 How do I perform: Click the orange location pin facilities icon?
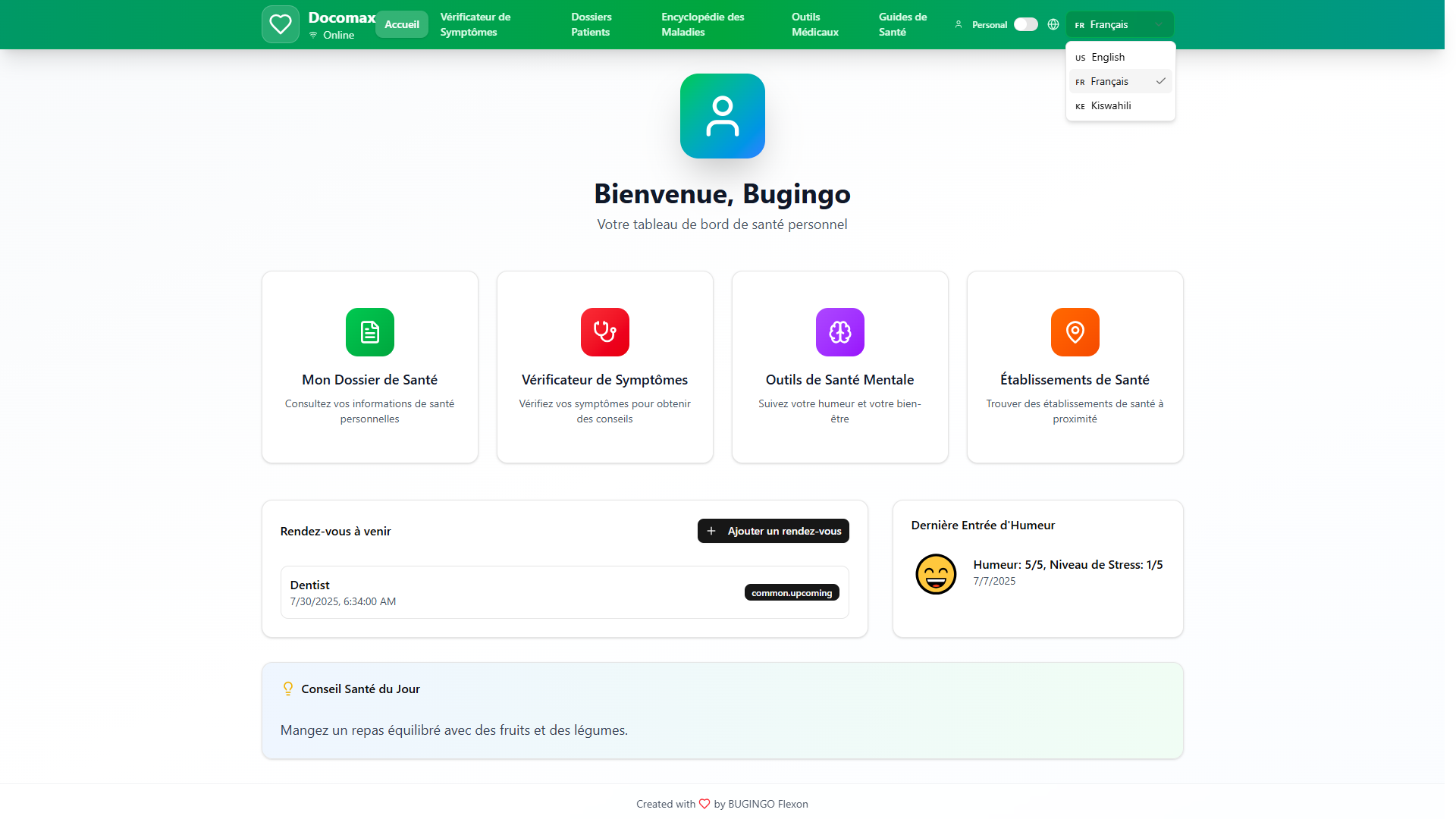click(1075, 332)
